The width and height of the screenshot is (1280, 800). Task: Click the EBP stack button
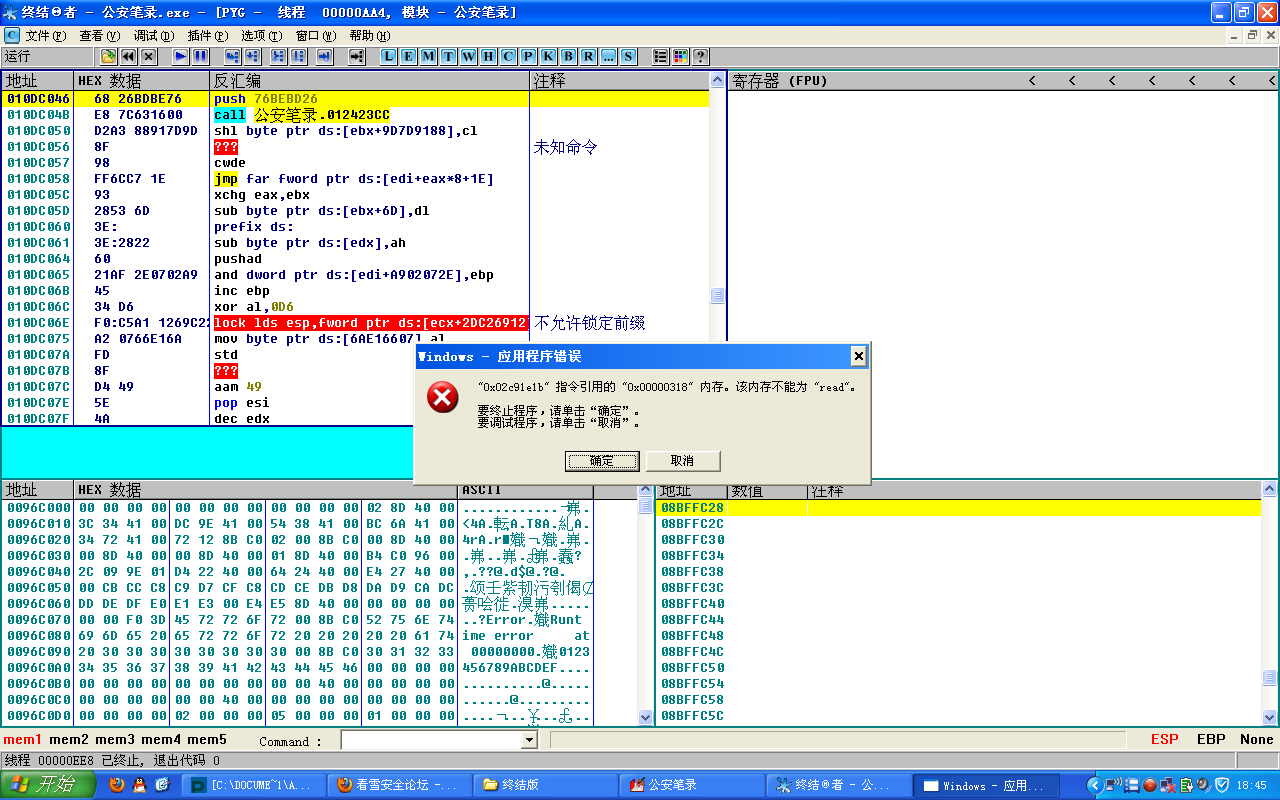pos(1211,740)
